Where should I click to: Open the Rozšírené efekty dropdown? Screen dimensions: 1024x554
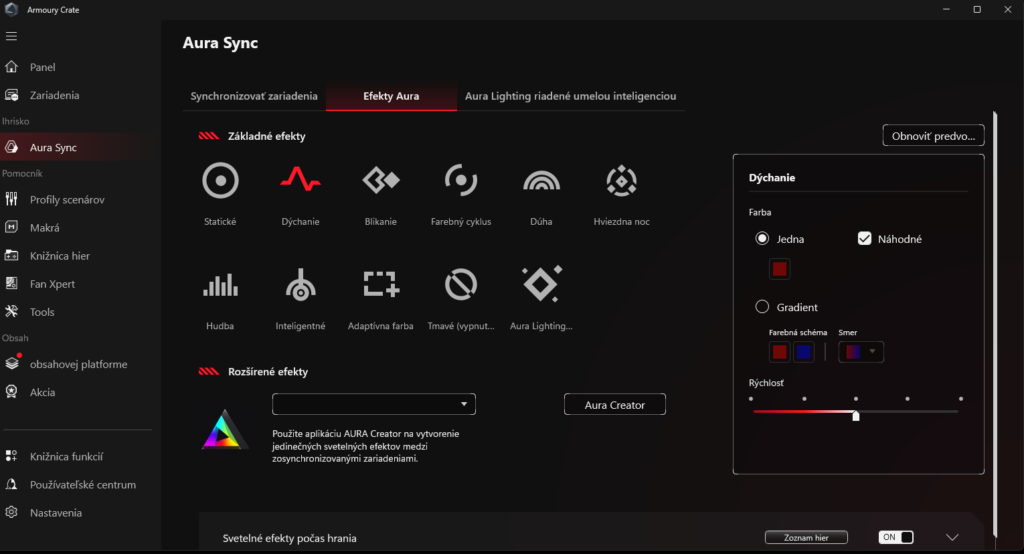374,404
